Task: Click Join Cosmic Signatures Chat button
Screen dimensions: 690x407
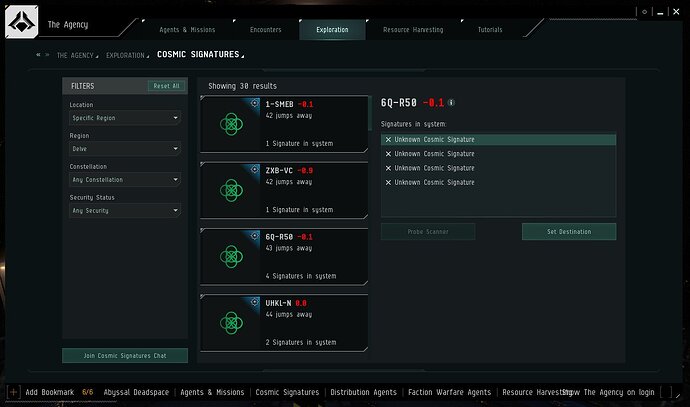Action: click(125, 356)
